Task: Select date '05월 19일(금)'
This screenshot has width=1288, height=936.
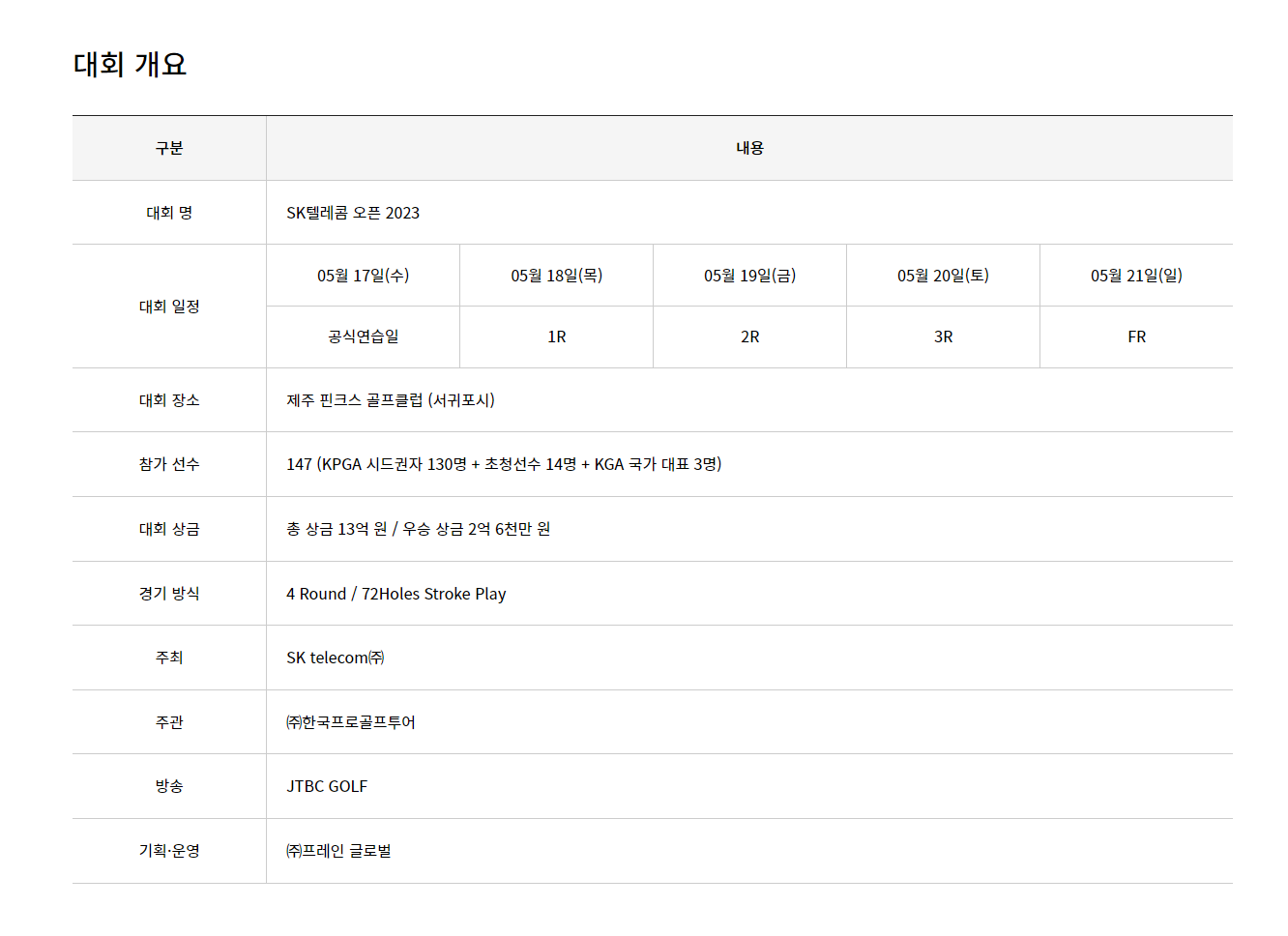Action: coord(750,276)
